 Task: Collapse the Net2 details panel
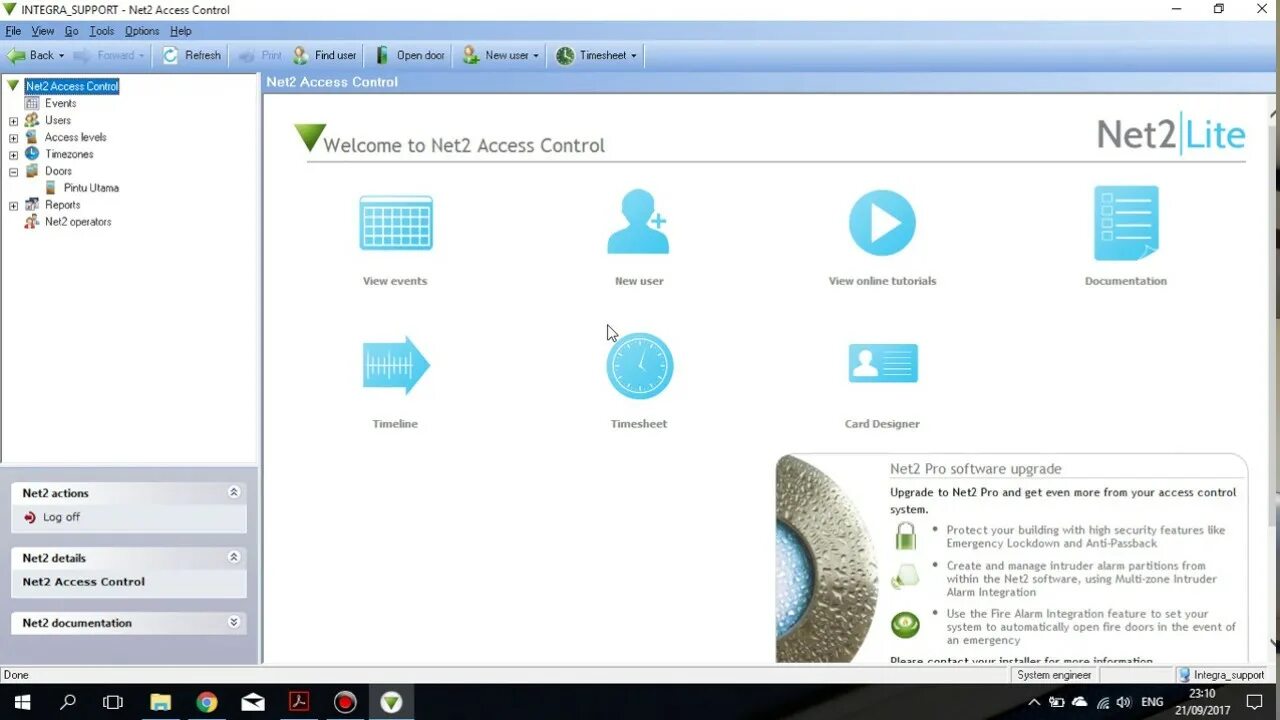234,557
